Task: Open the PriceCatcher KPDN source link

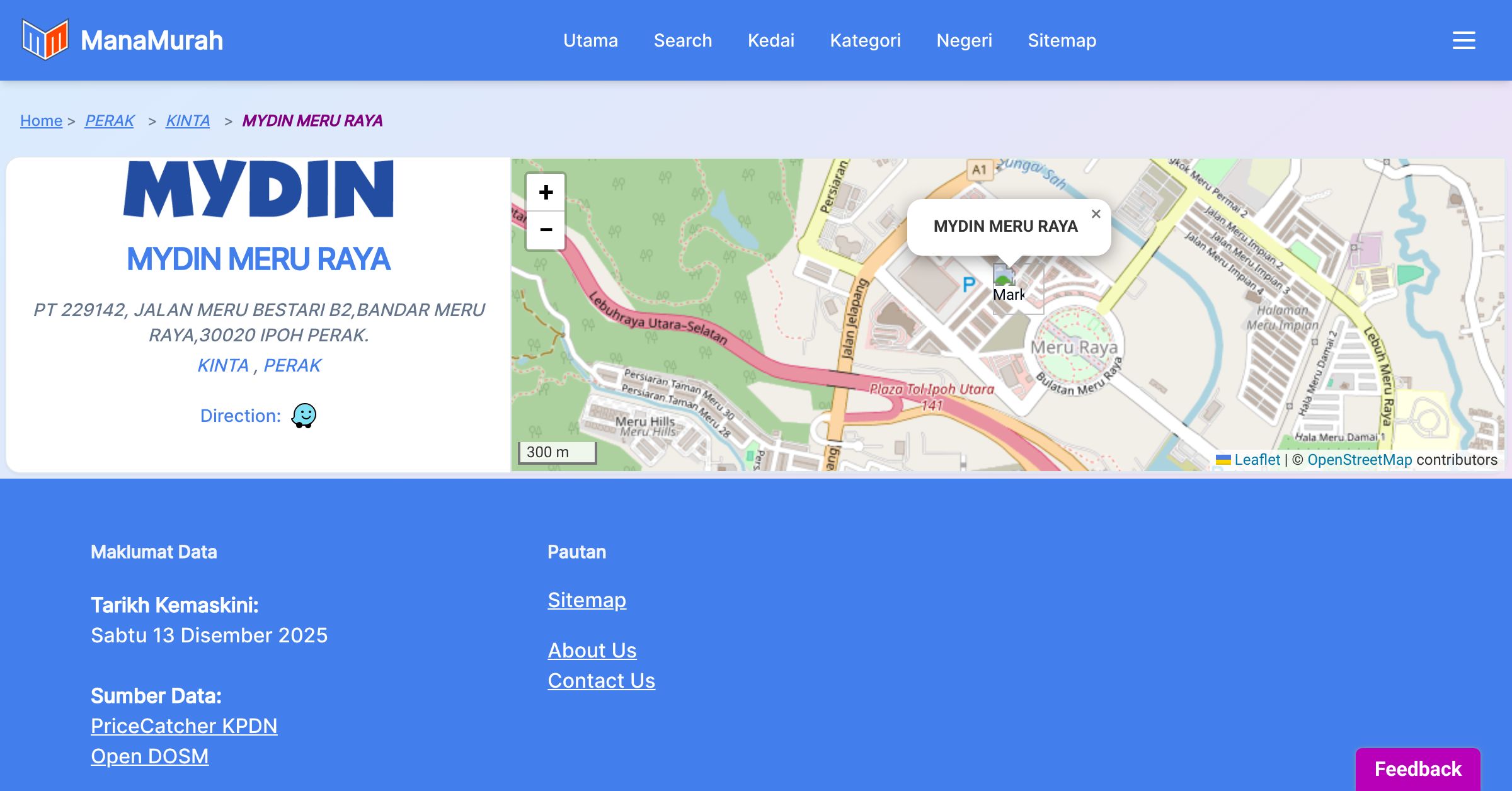Action: click(184, 726)
